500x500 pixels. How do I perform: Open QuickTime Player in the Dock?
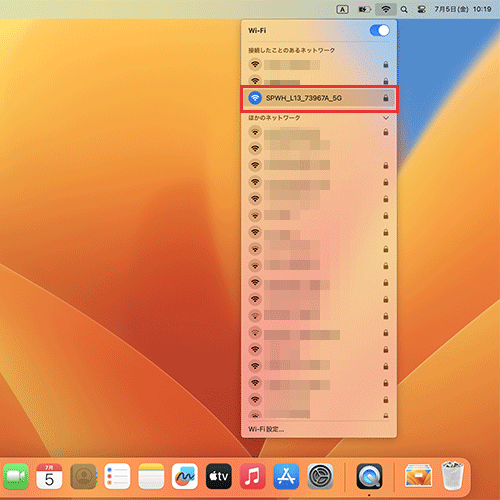[369, 476]
